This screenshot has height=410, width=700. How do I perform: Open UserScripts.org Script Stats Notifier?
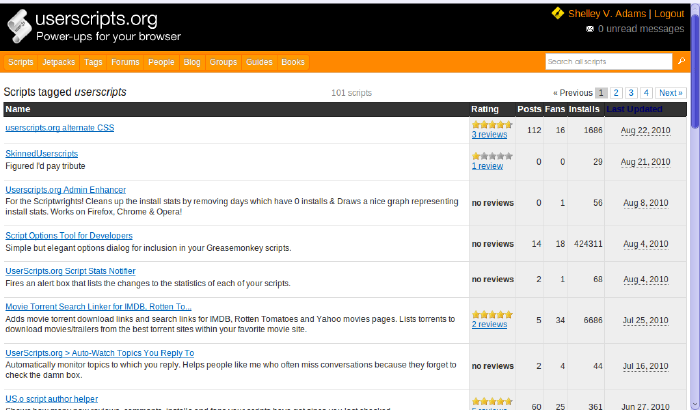(71, 271)
